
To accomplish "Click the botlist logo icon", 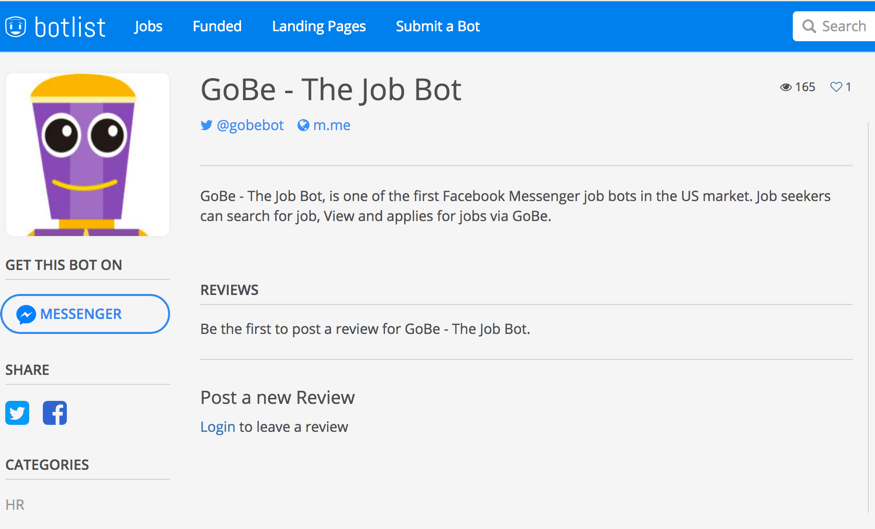I will click(x=16, y=26).
